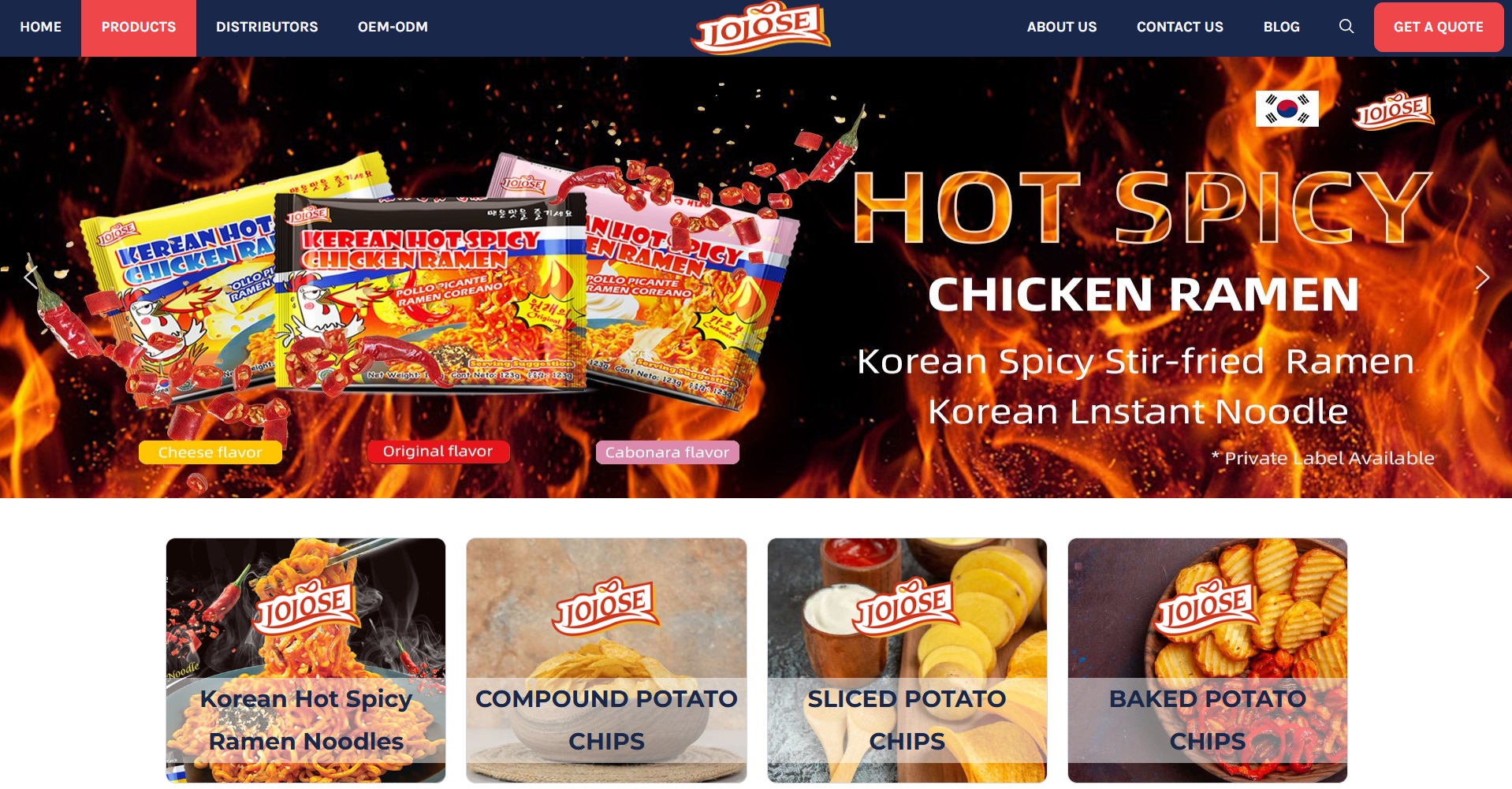
Task: Go to next banner slide arrow
Action: click(x=1482, y=277)
